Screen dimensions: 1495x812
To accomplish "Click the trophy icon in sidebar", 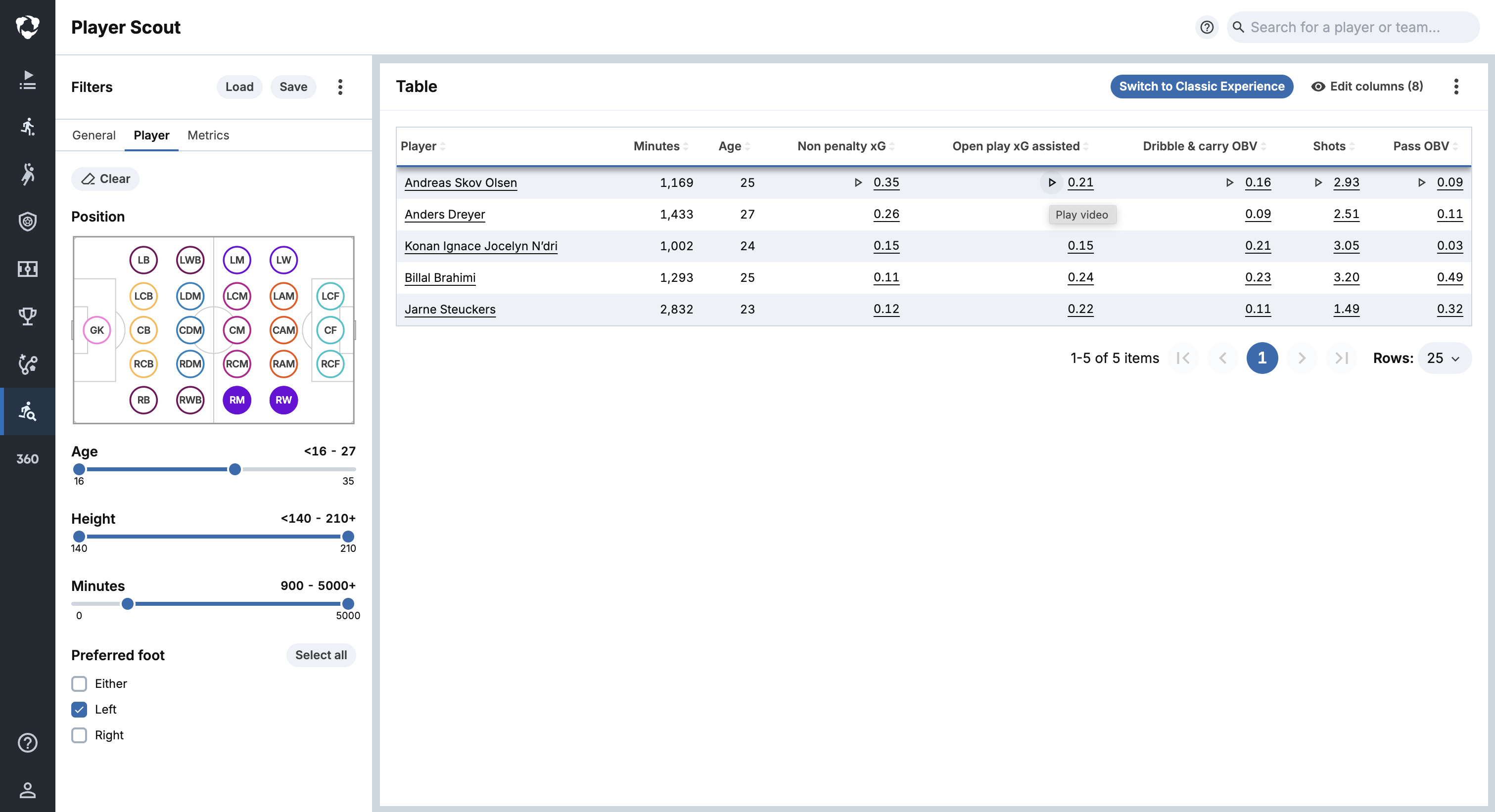I will point(27,316).
